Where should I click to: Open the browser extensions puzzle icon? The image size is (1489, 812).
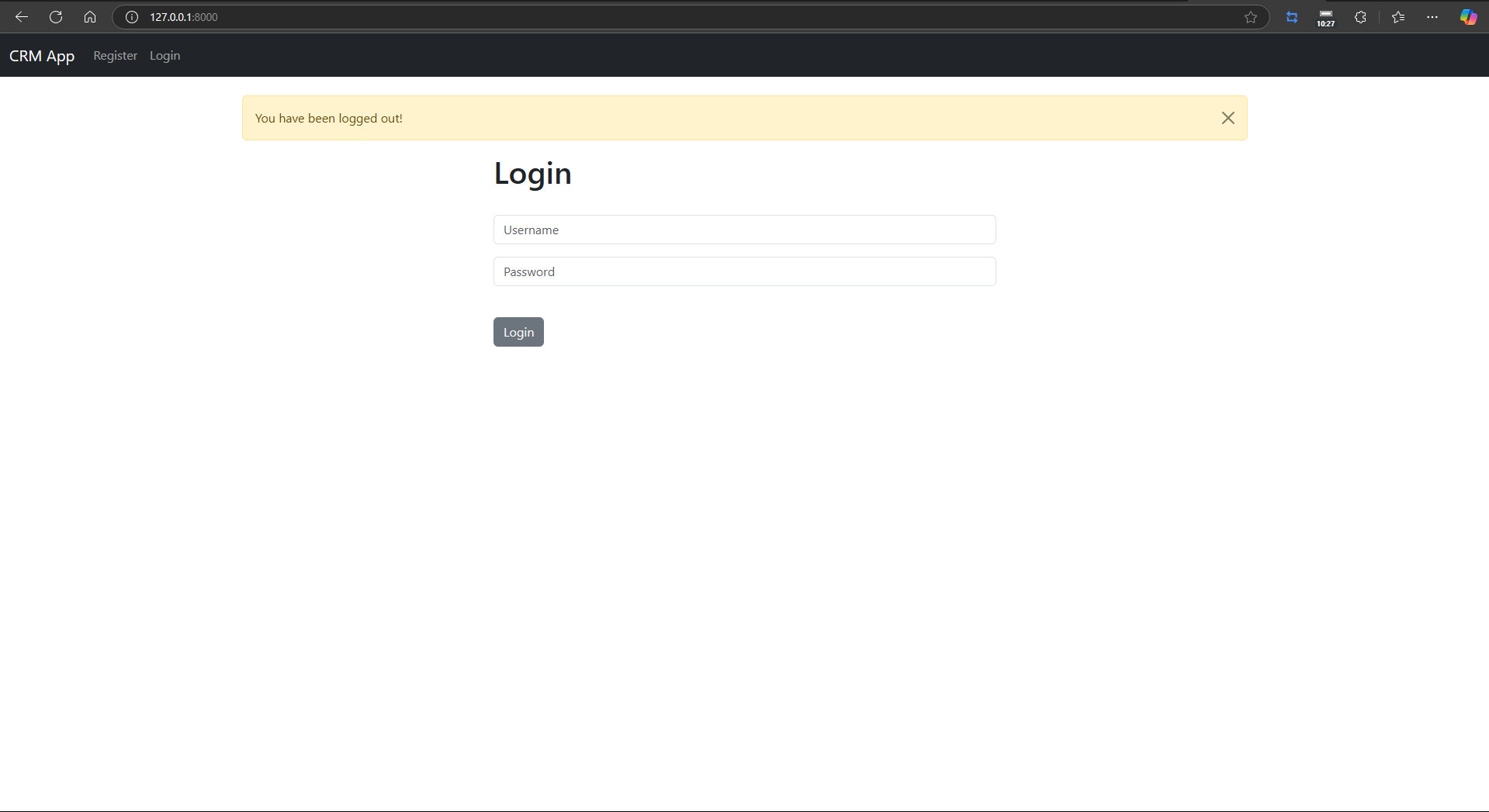pyautogui.click(x=1360, y=17)
